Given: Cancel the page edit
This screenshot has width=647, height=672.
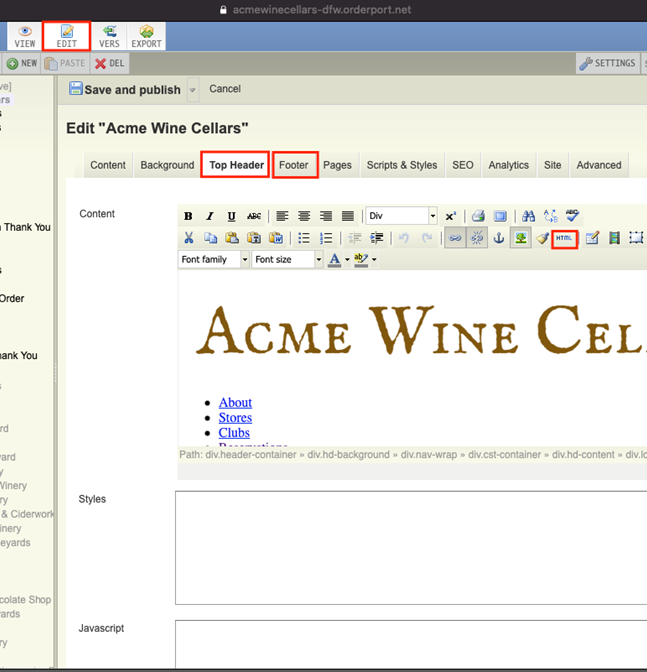Looking at the screenshot, I should (x=225, y=89).
